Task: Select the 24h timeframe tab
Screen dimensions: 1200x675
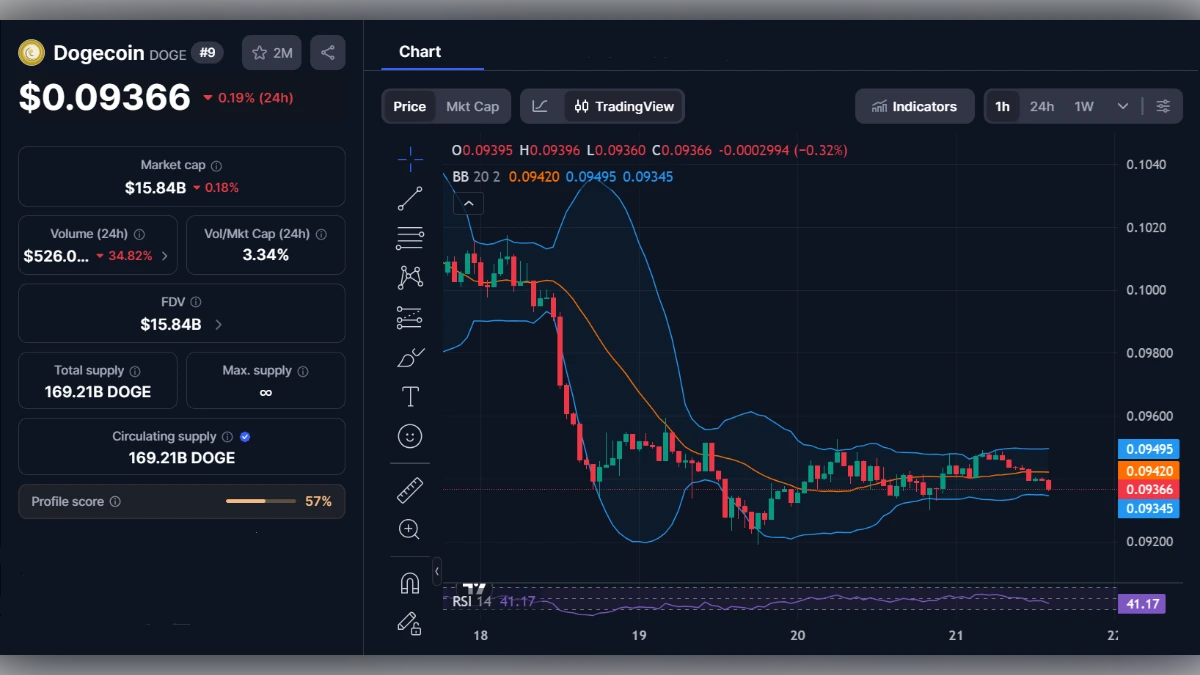Action: (1041, 105)
